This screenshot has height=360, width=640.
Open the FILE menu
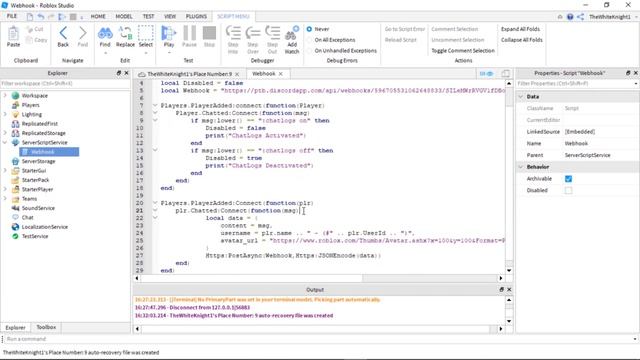(12, 16)
